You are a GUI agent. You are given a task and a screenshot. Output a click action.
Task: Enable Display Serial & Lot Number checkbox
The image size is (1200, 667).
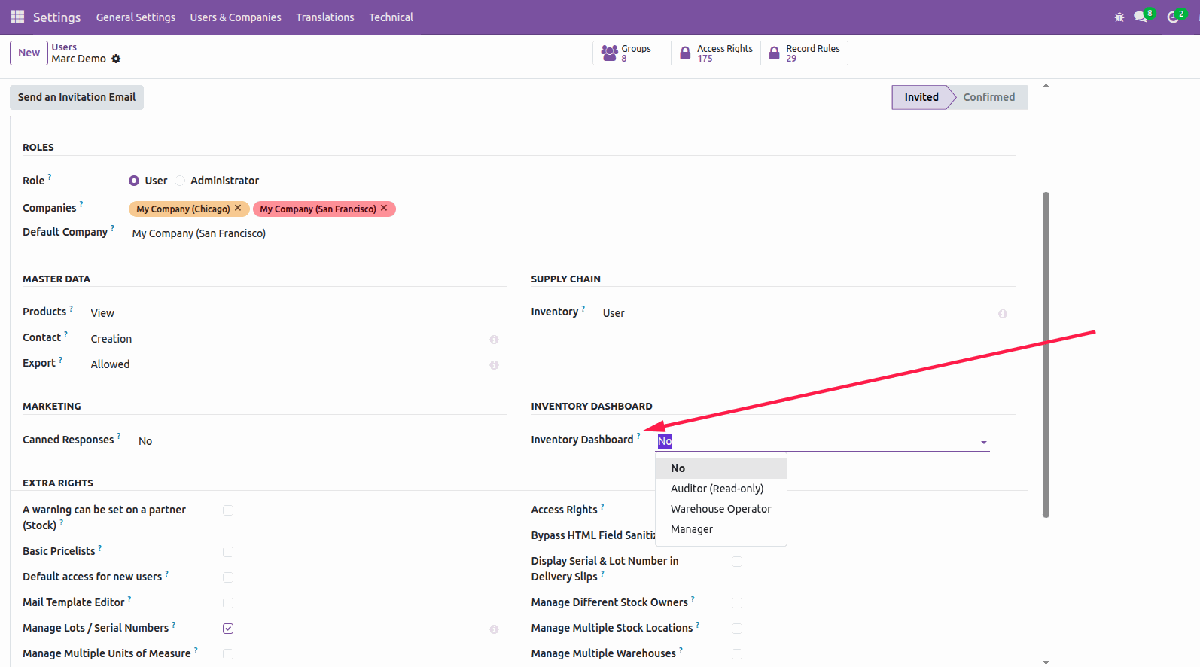tap(736, 562)
